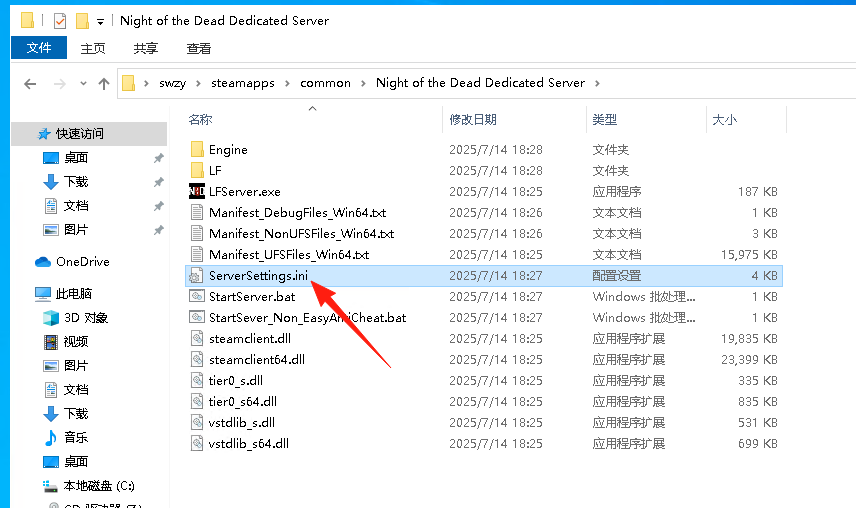Viewport: 856px width, 508px height.
Task: Select the StartServer.bat file name
Action: (252, 296)
